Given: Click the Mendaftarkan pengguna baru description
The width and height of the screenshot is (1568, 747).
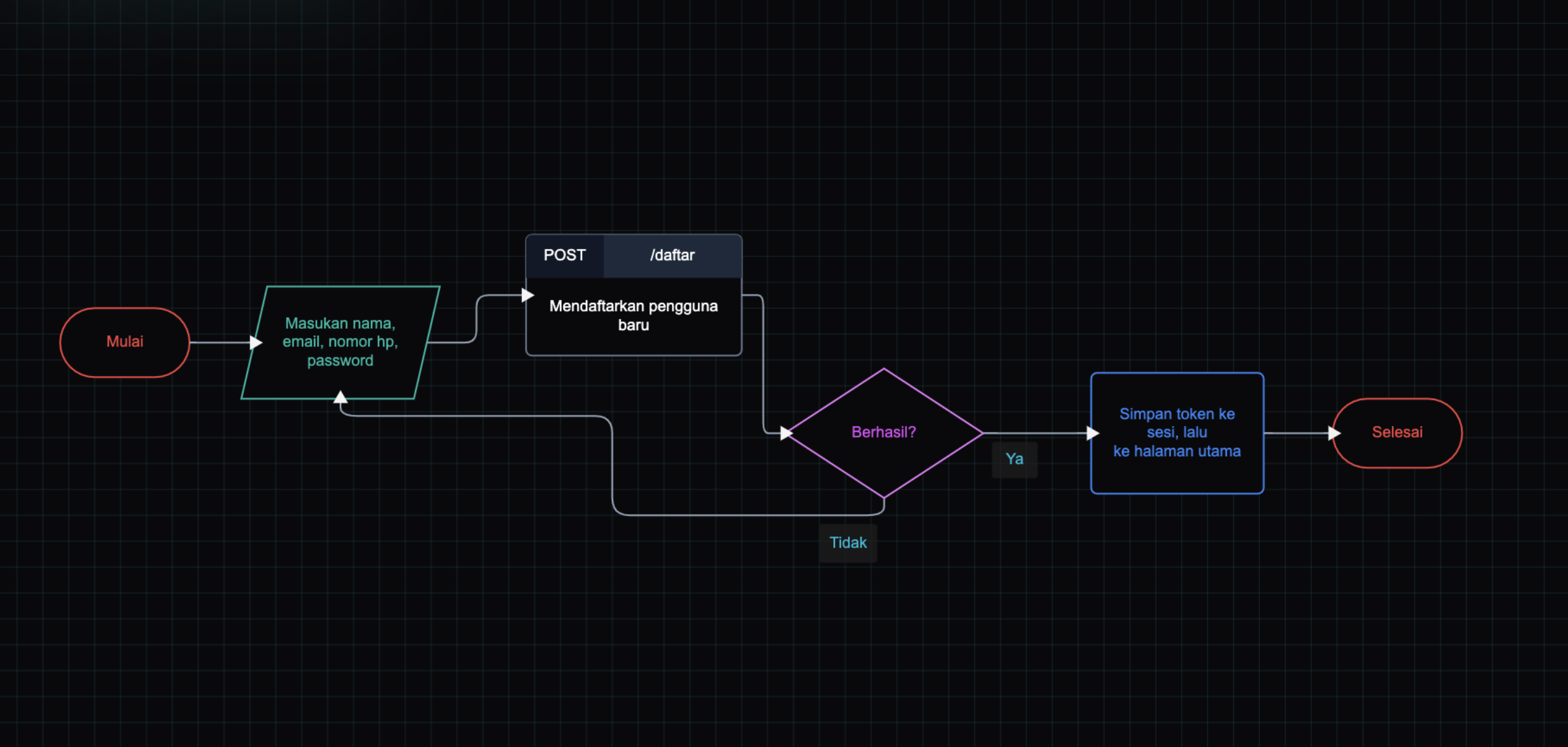Looking at the screenshot, I should [633, 316].
